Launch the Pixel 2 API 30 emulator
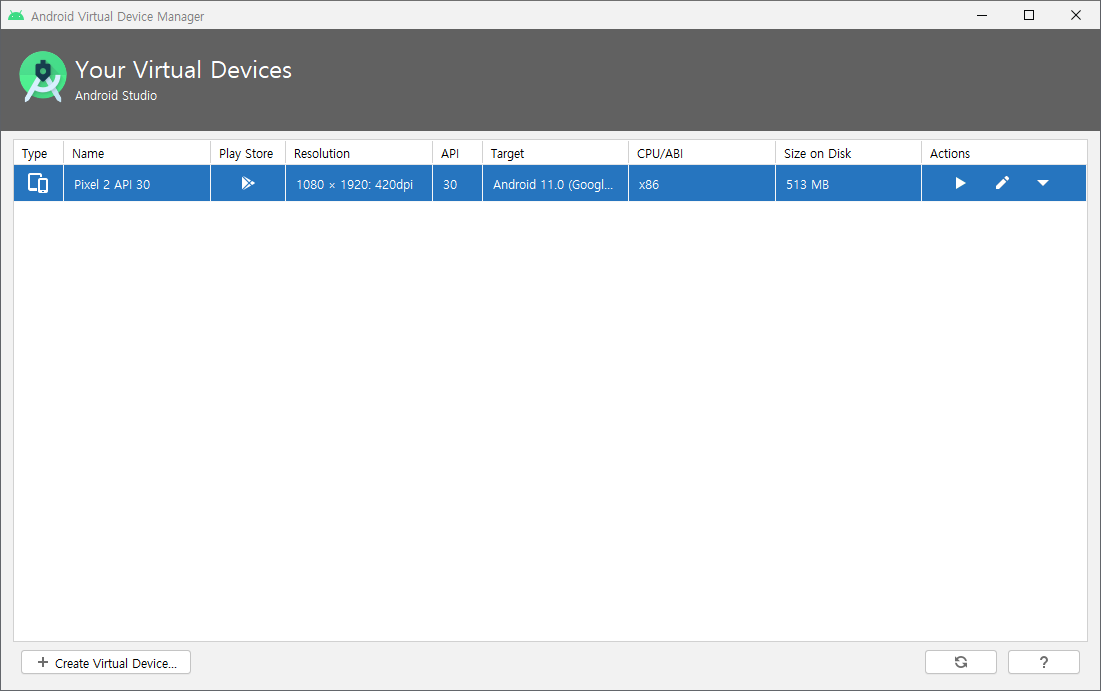 pyautogui.click(x=960, y=183)
